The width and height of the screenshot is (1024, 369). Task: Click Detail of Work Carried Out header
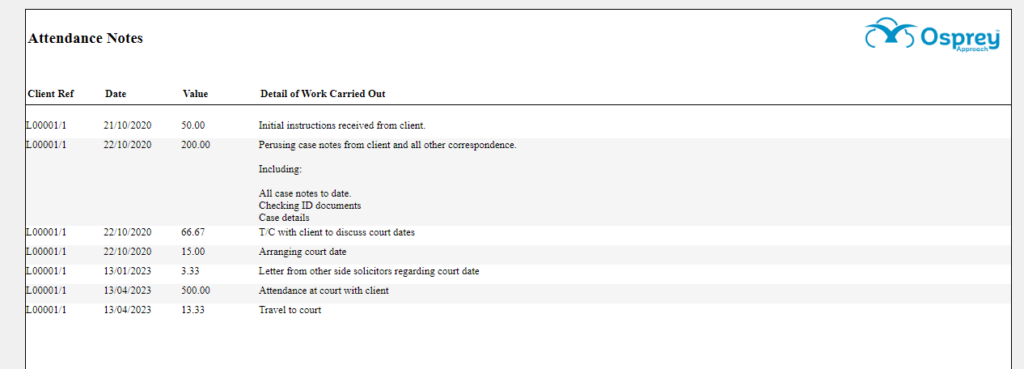(x=323, y=94)
